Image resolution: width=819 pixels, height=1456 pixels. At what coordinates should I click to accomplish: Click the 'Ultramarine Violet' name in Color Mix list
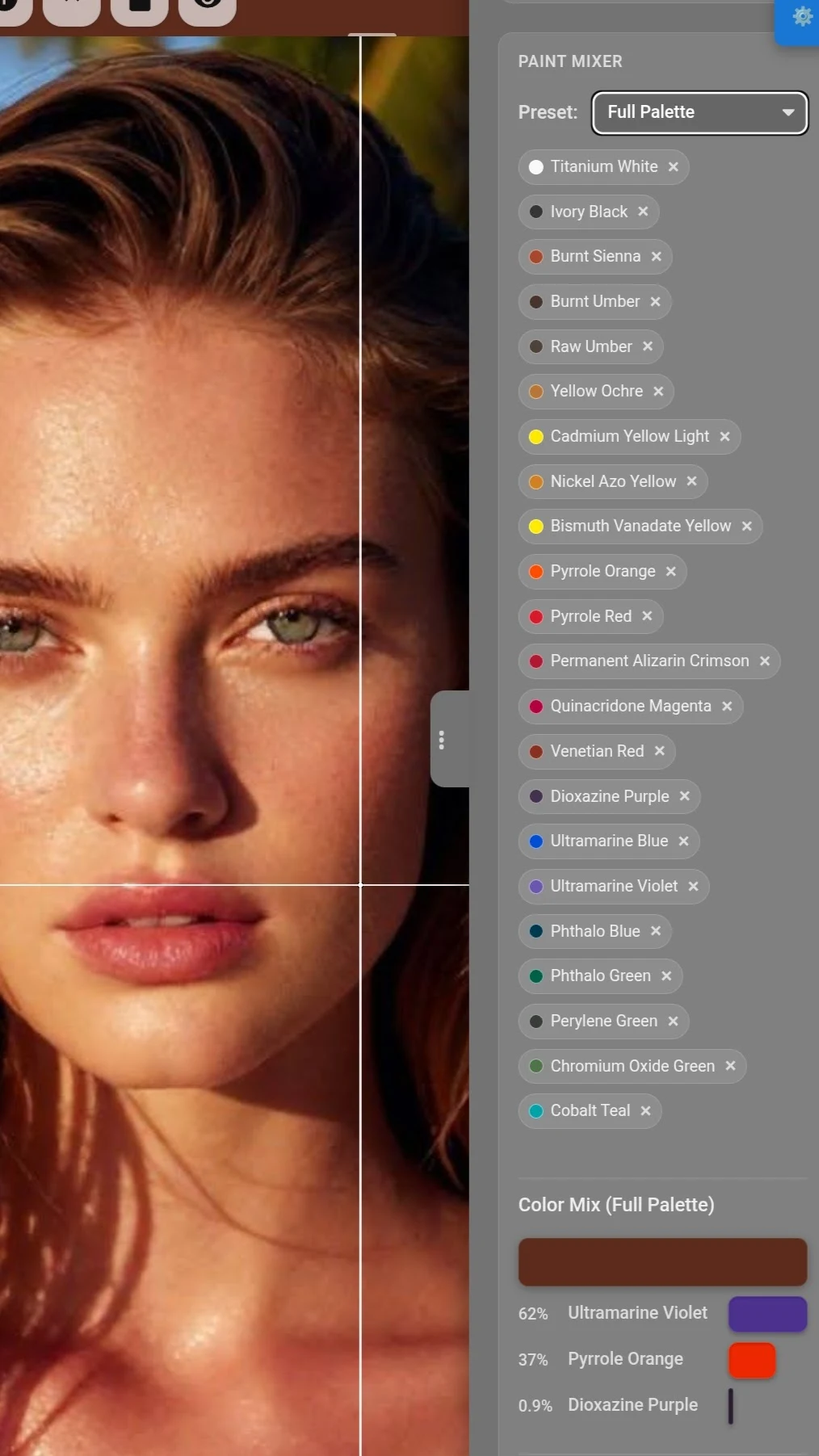point(637,1313)
